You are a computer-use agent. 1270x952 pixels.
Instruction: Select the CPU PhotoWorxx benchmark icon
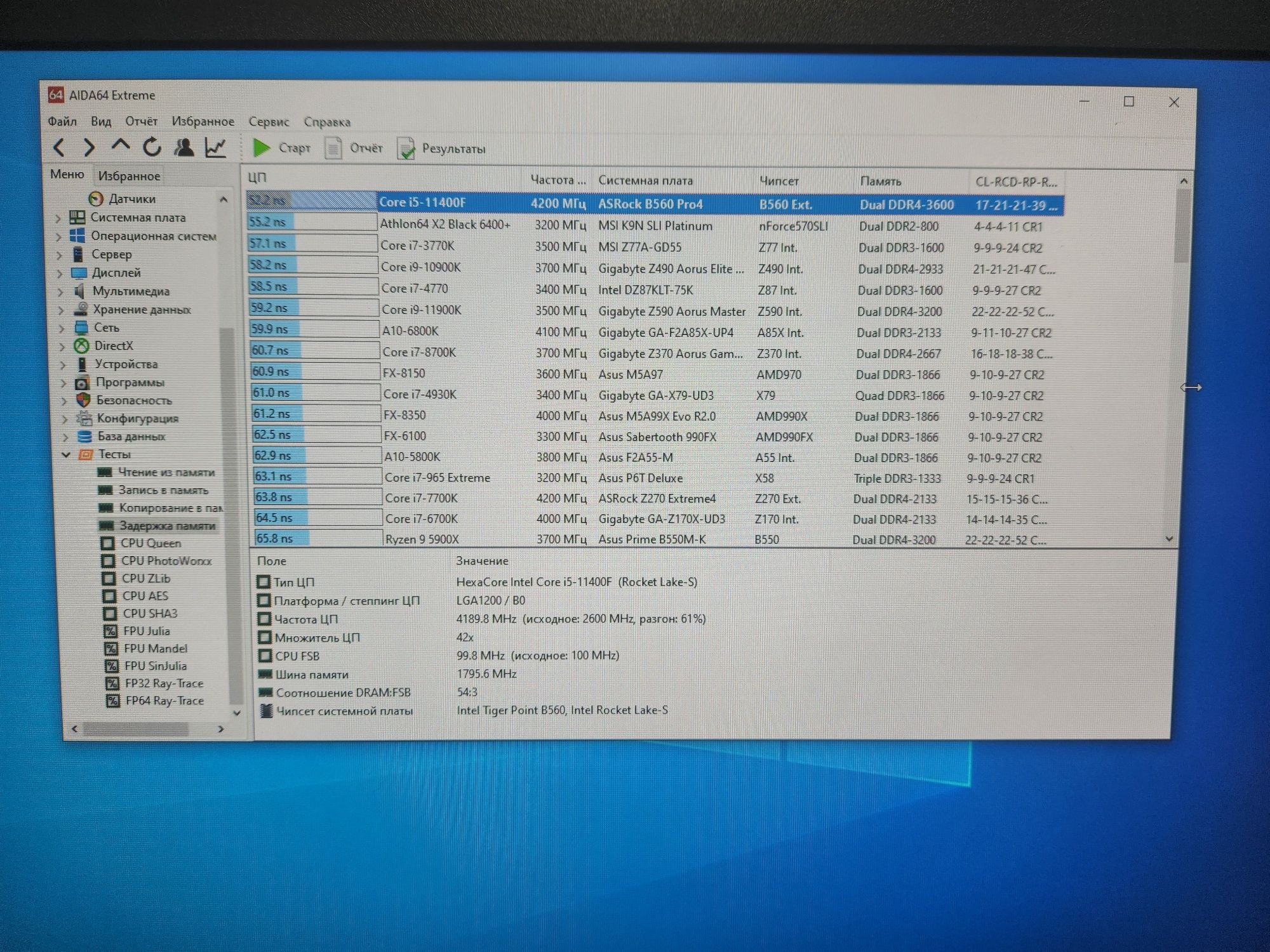click(109, 561)
